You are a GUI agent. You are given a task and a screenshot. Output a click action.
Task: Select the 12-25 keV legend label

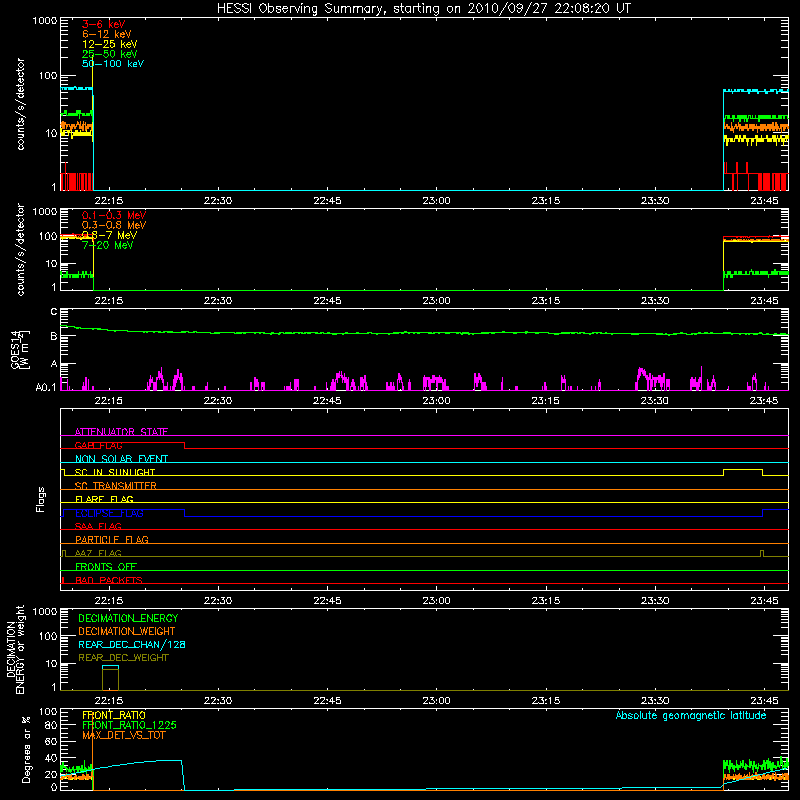[110, 44]
